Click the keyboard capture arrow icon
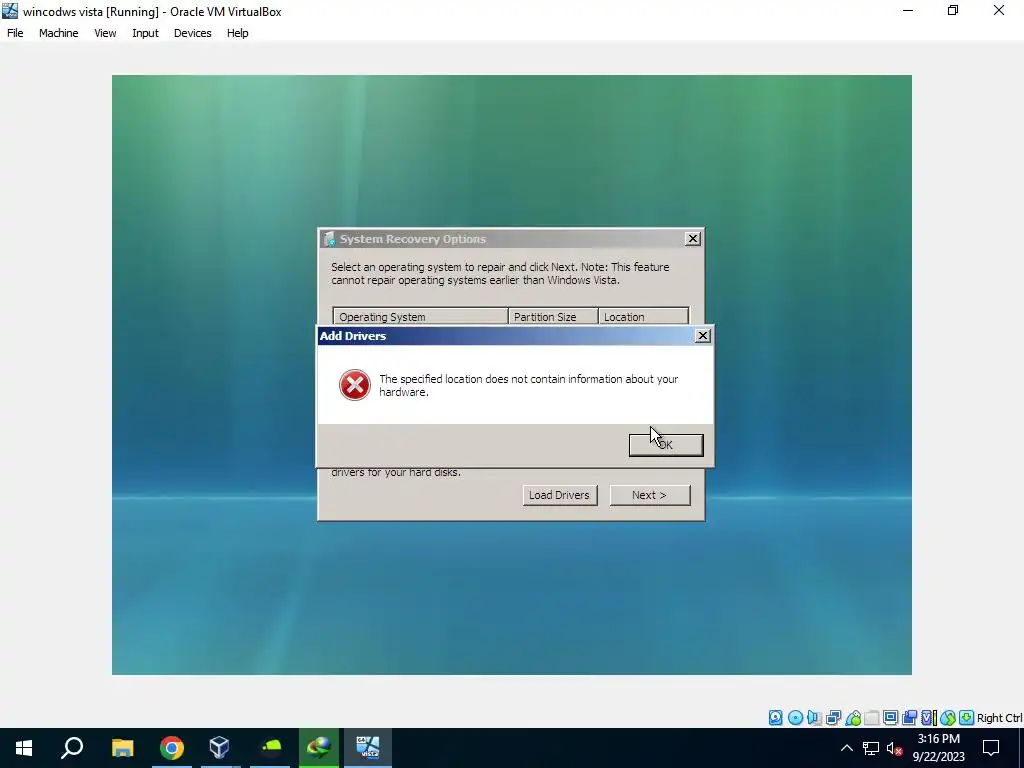This screenshot has width=1024, height=768. point(967,718)
